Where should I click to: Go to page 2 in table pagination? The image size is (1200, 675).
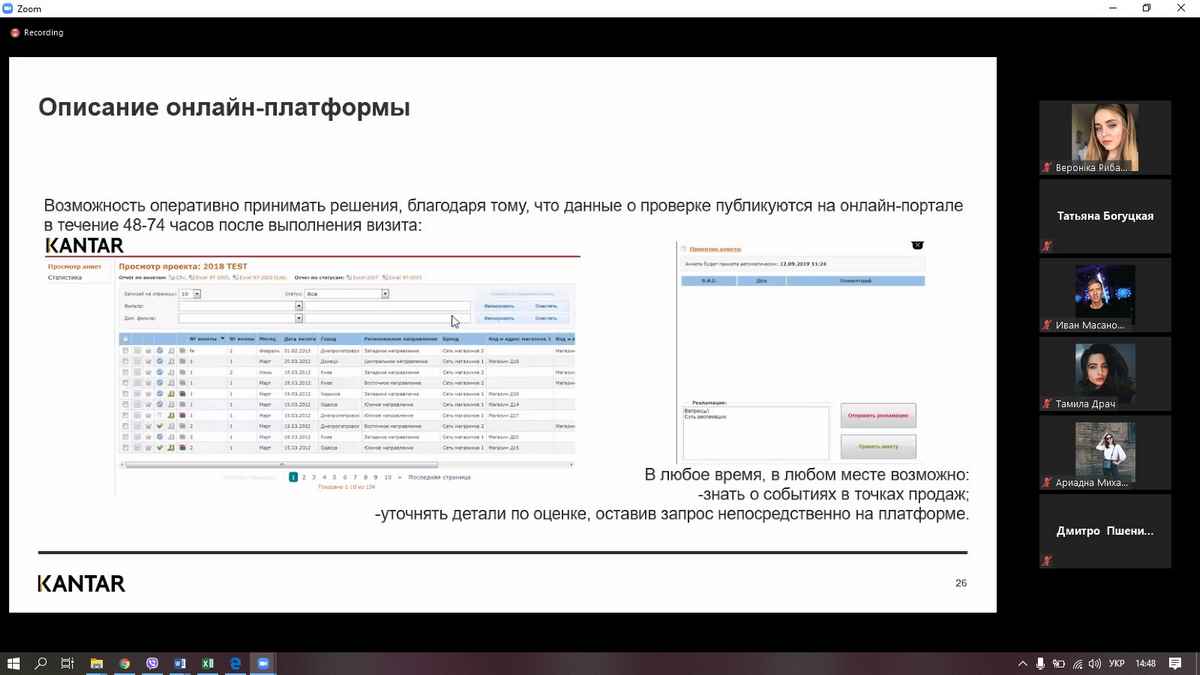click(x=303, y=478)
